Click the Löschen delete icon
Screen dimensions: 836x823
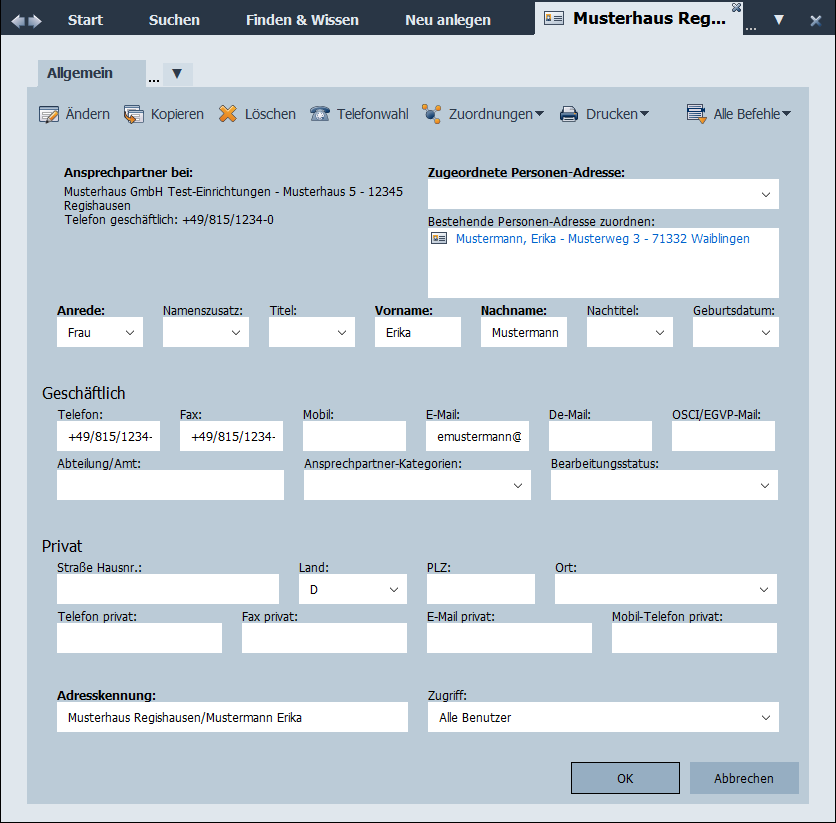tap(228, 114)
